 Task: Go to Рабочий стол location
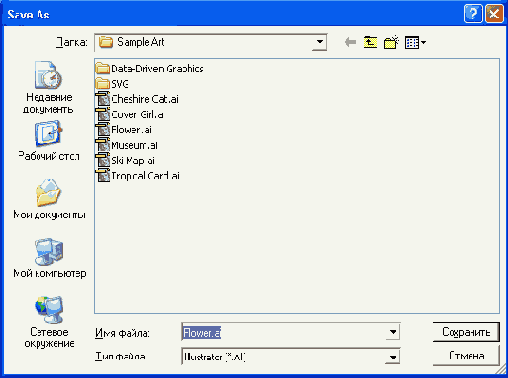[x=49, y=141]
